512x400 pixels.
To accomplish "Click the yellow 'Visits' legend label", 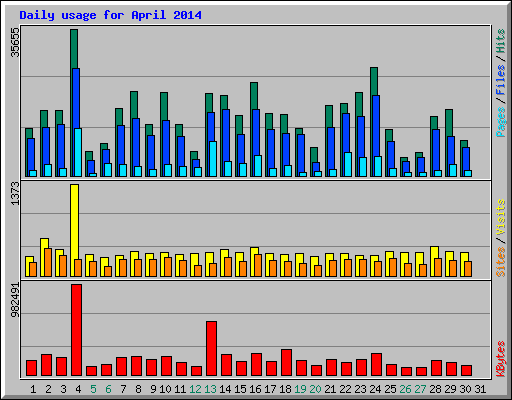I will point(501,217).
